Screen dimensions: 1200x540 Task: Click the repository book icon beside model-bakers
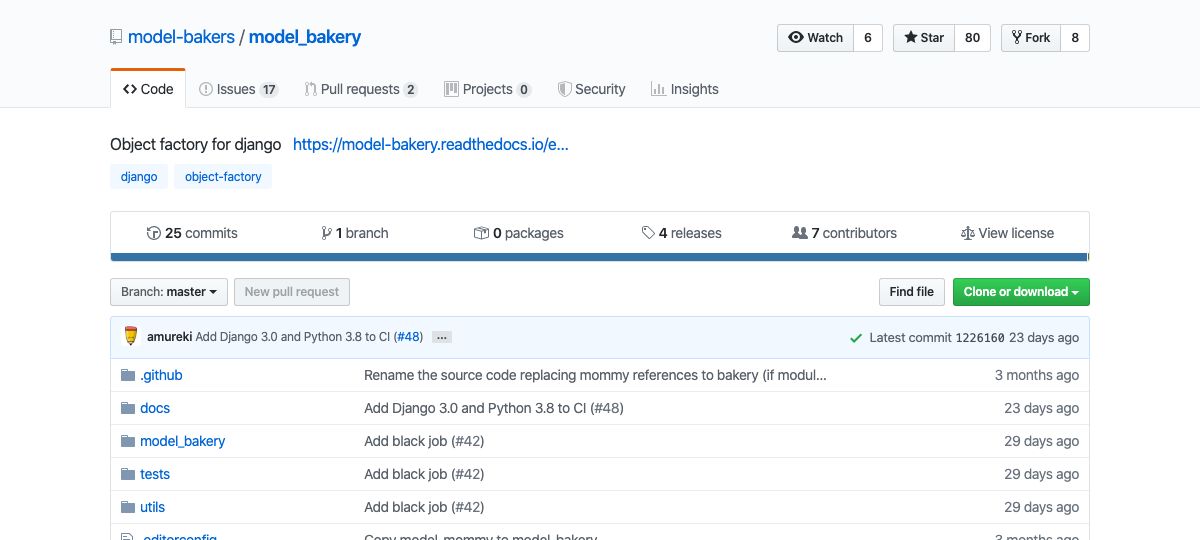[x=117, y=38]
